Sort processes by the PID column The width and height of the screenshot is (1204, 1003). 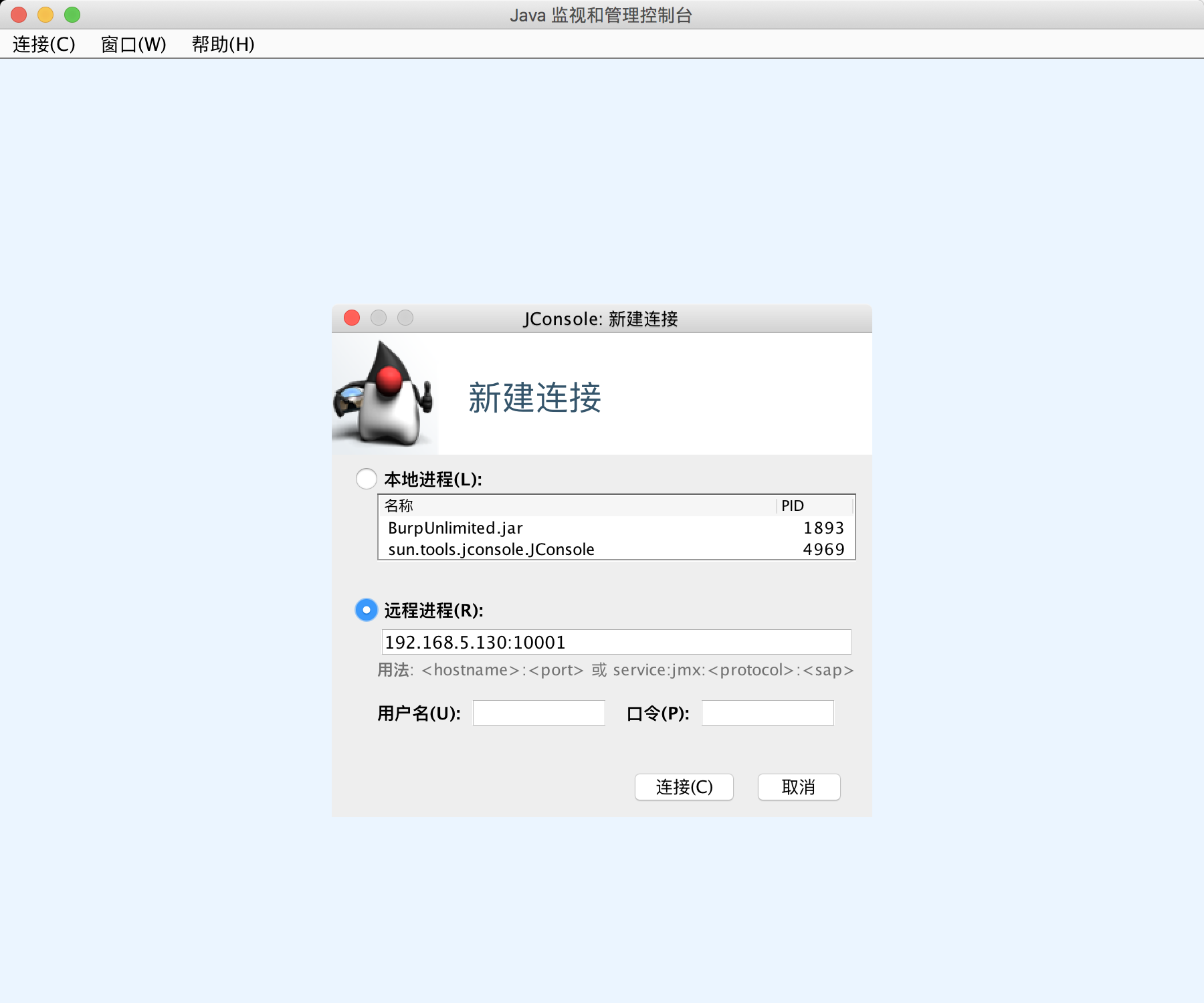click(x=792, y=506)
